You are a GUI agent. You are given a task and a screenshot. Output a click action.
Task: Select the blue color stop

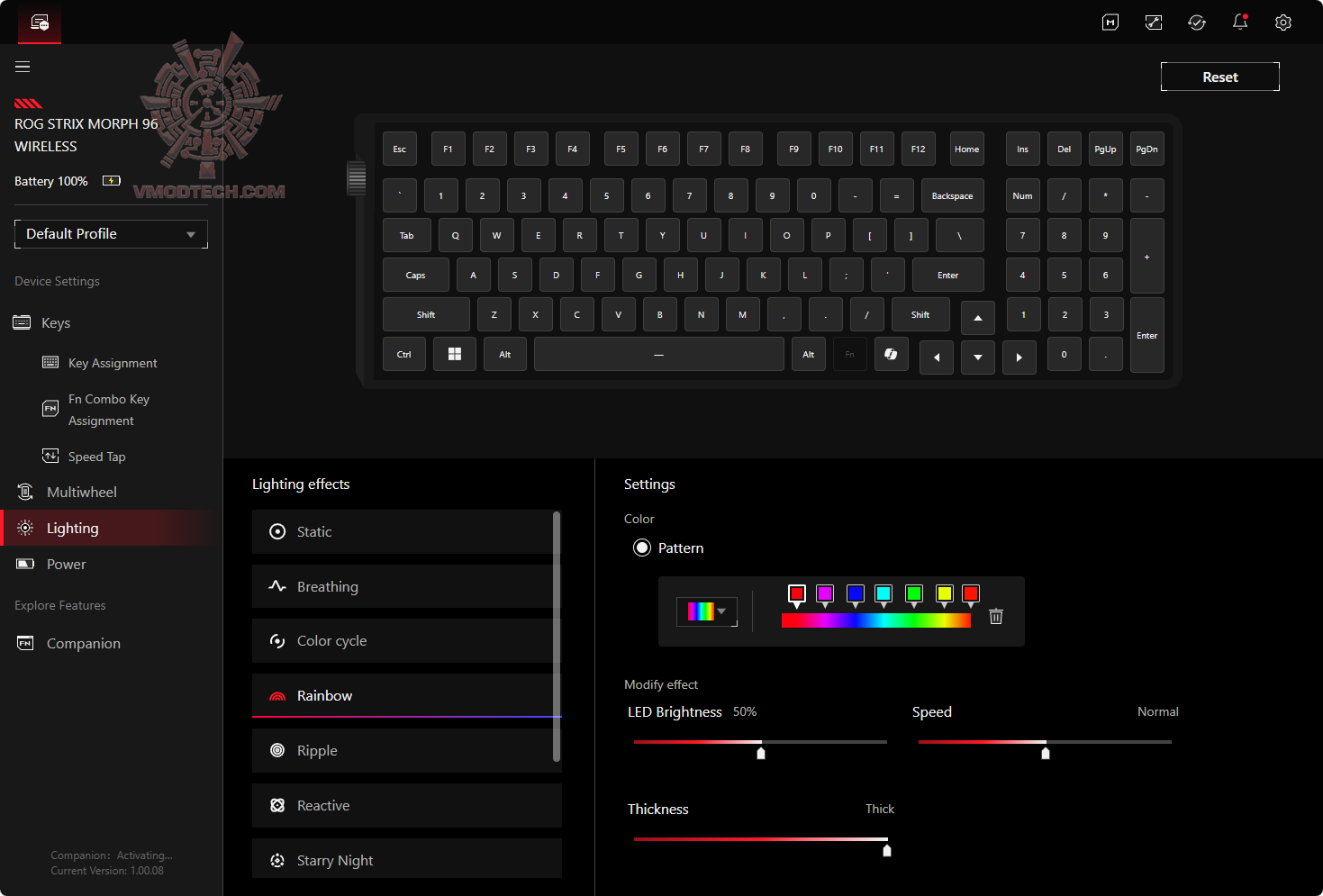[x=856, y=593]
